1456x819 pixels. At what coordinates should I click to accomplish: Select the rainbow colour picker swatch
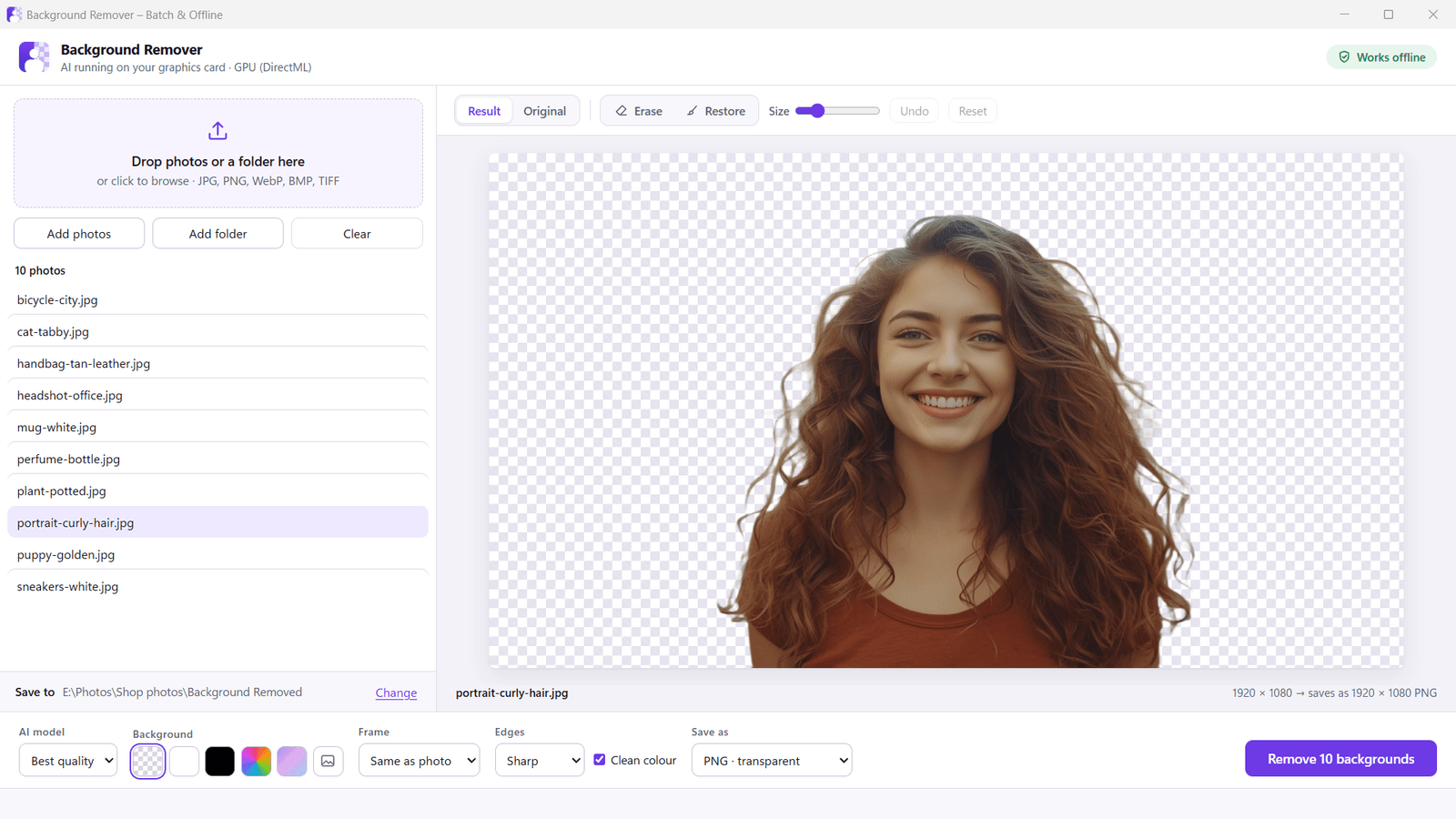pyautogui.click(x=256, y=761)
